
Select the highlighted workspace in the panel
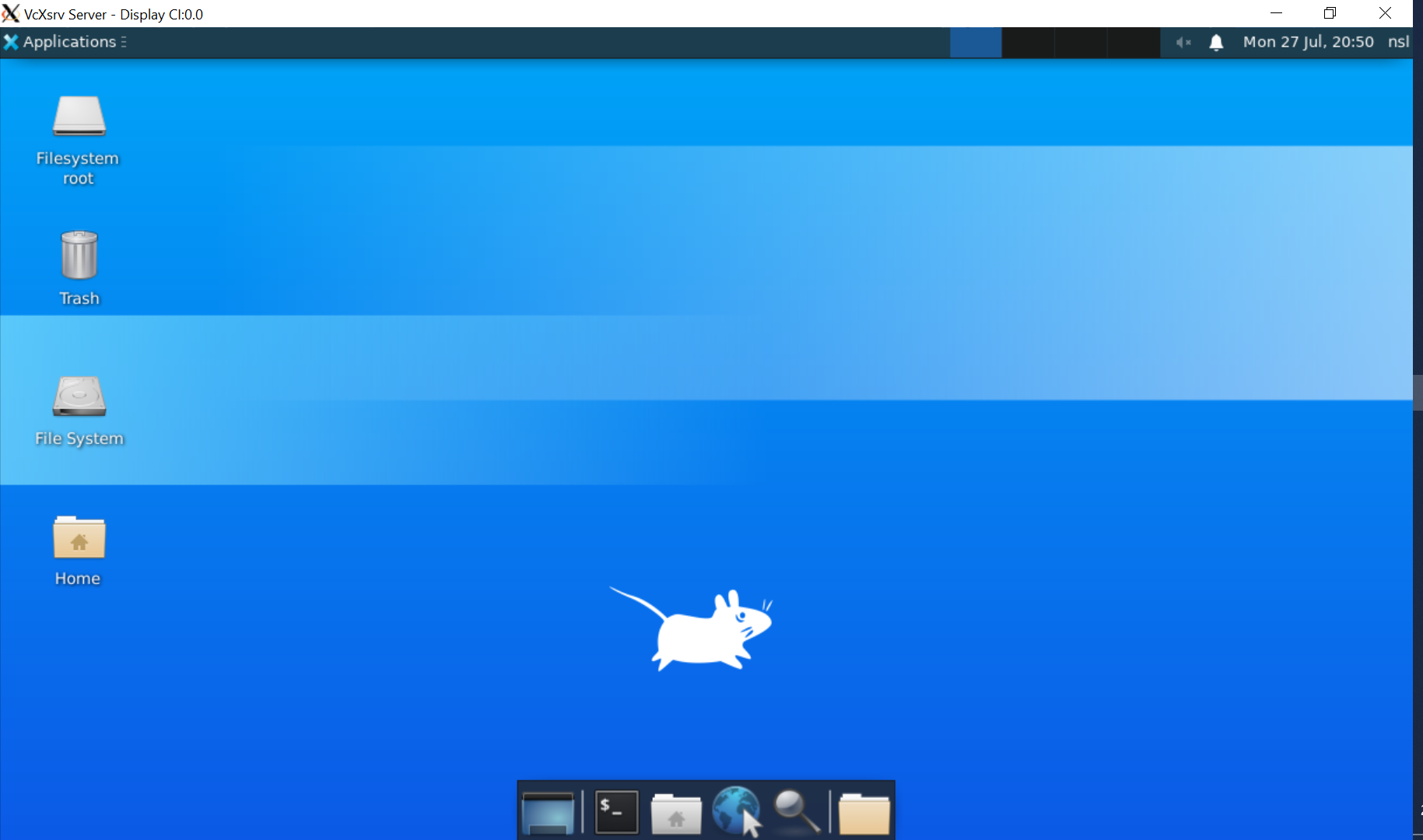point(976,42)
